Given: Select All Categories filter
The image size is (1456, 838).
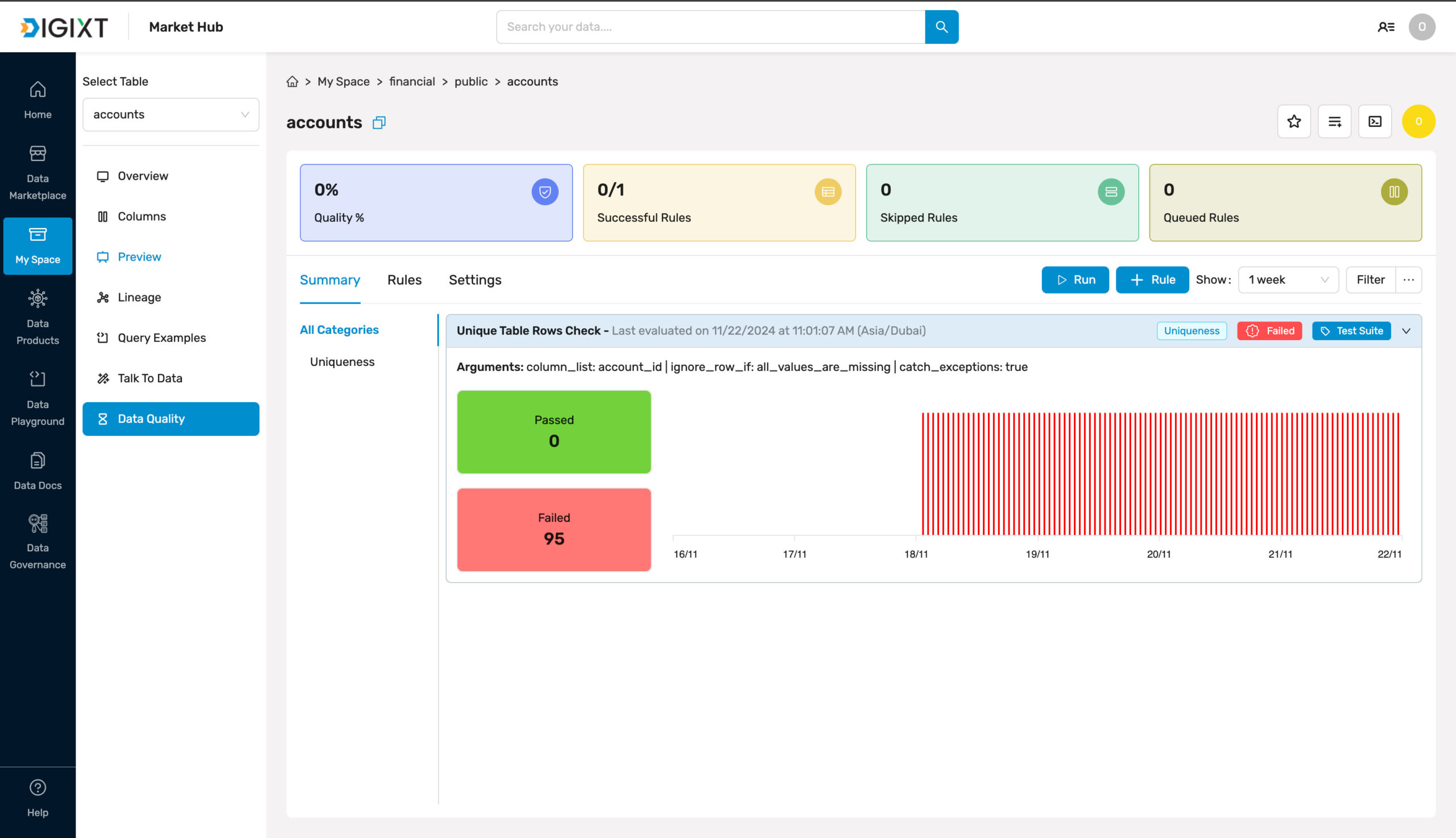Looking at the screenshot, I should coord(339,330).
